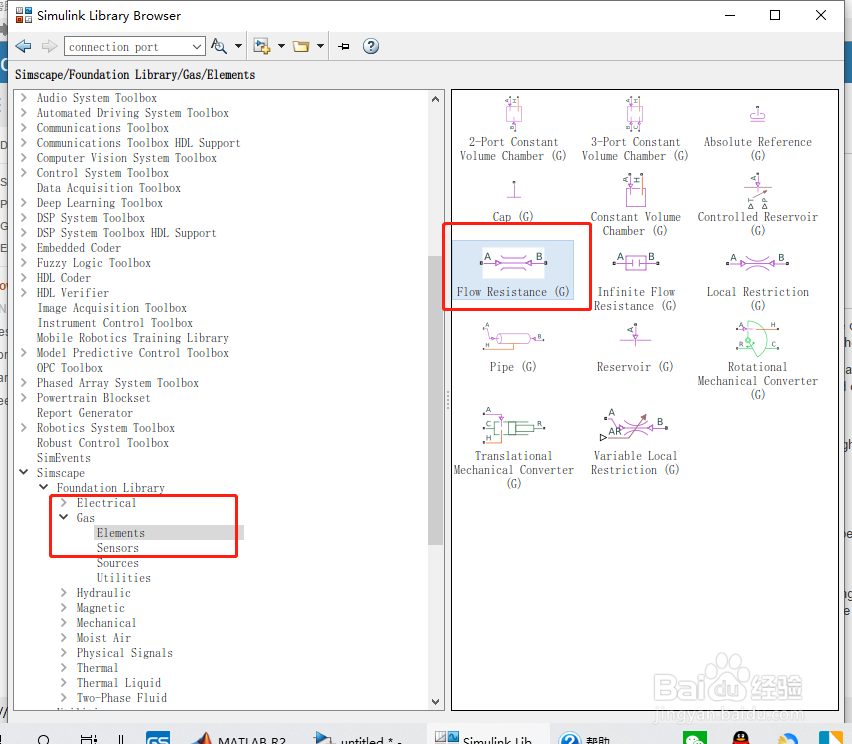852x744 pixels.
Task: Select the 3-Port Constant Volume Chamber block
Action: coord(635,129)
